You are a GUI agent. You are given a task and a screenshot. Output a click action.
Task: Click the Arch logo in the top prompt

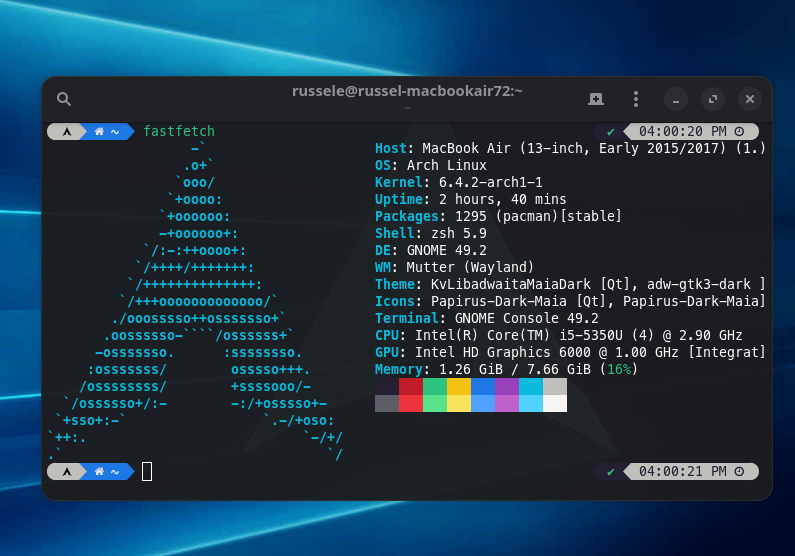[x=66, y=132]
